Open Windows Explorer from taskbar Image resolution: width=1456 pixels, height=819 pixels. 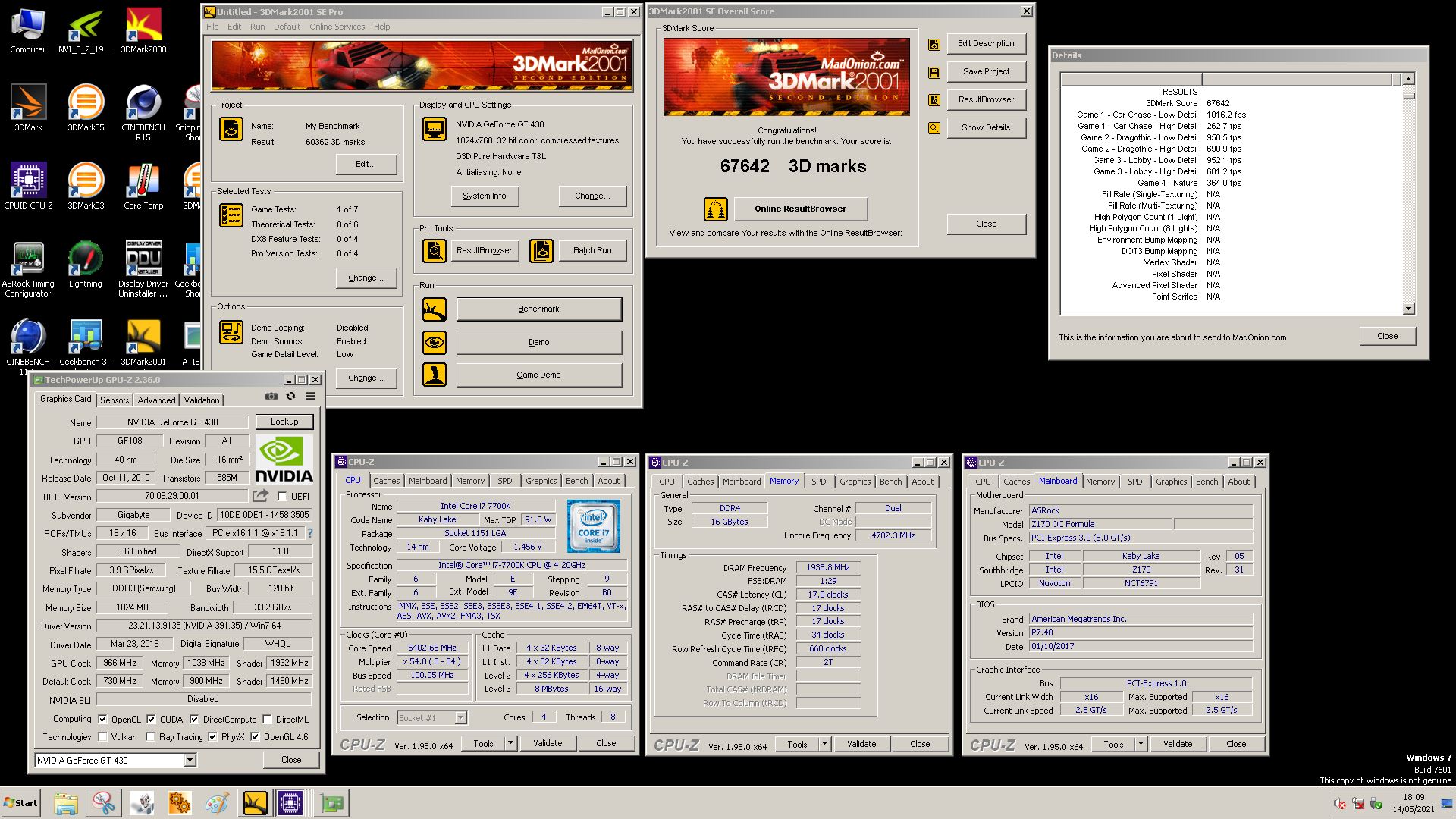click(66, 803)
